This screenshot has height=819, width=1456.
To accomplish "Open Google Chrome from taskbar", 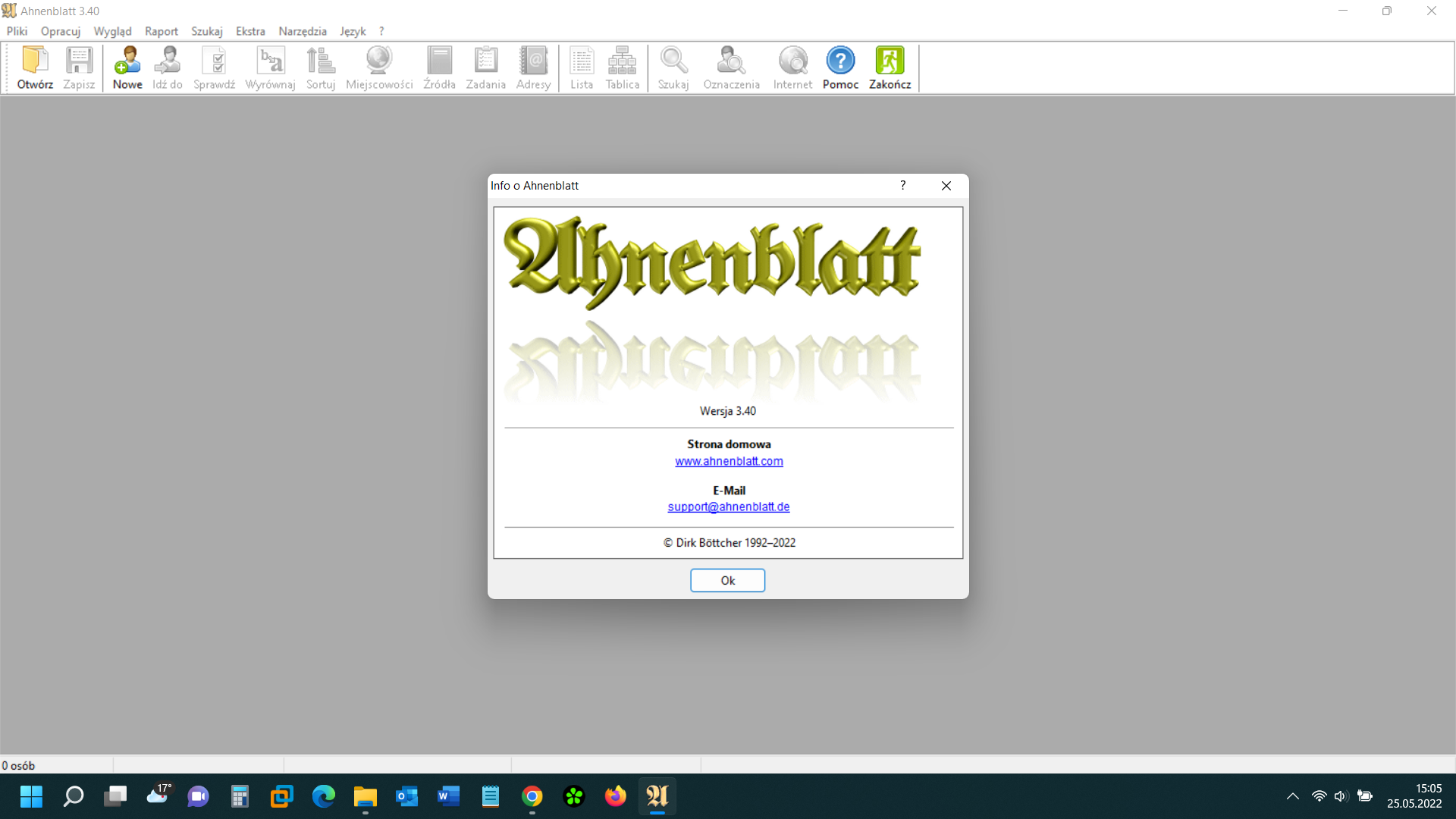I will 532,796.
